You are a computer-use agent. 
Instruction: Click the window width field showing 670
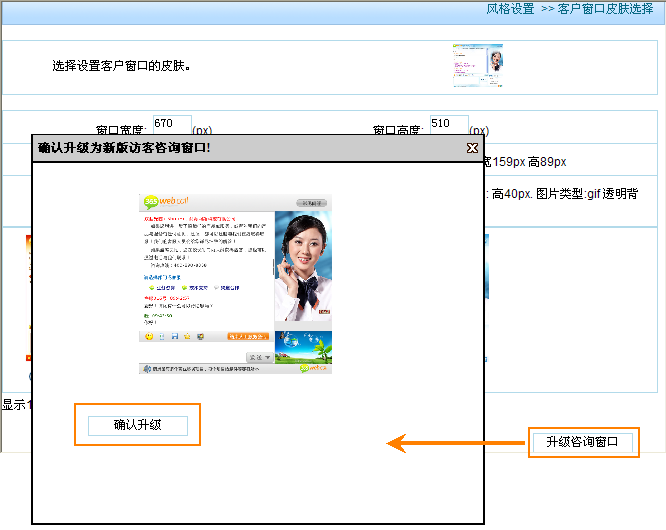point(171,125)
